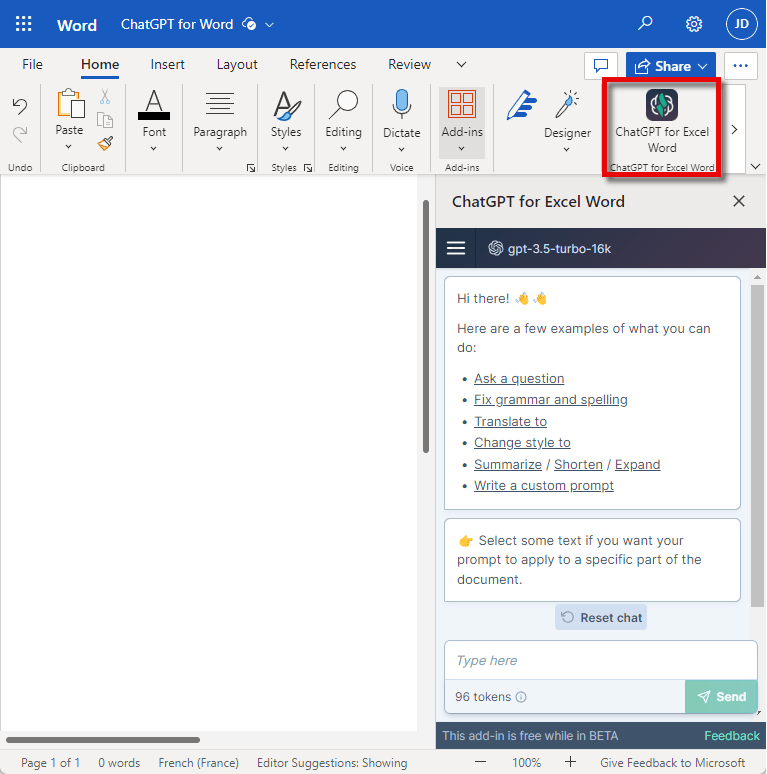Click the Format Painter brush icon
This screenshot has width=767, height=774.
105,143
